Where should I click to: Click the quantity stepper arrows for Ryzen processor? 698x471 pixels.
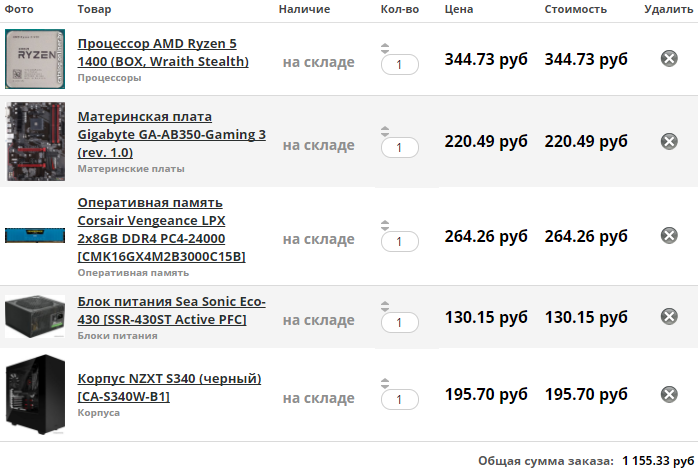click(385, 48)
